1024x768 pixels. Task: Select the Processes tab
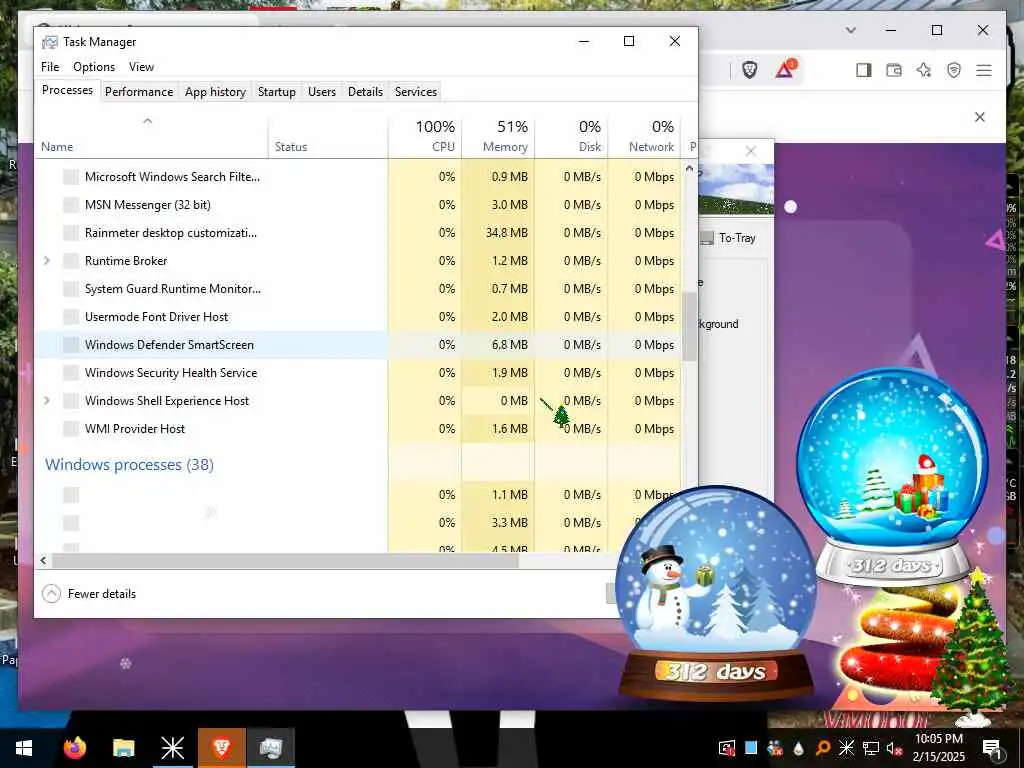67,90
